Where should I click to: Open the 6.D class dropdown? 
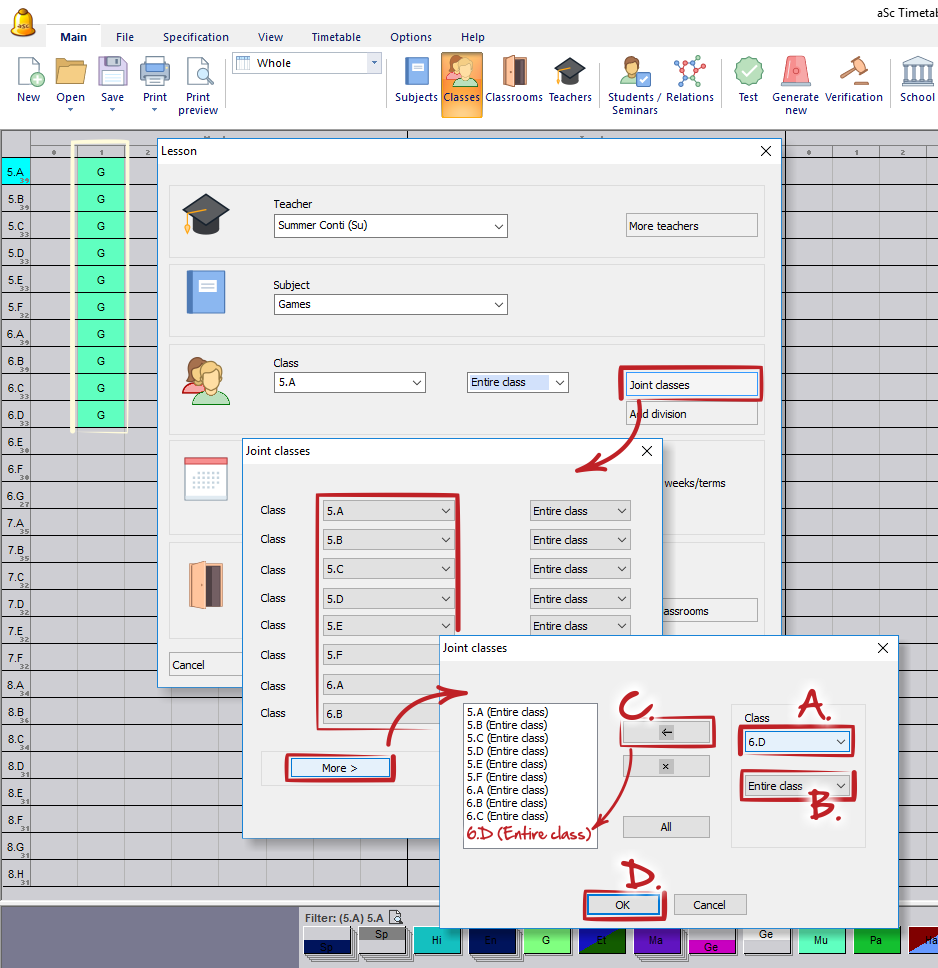coord(797,742)
